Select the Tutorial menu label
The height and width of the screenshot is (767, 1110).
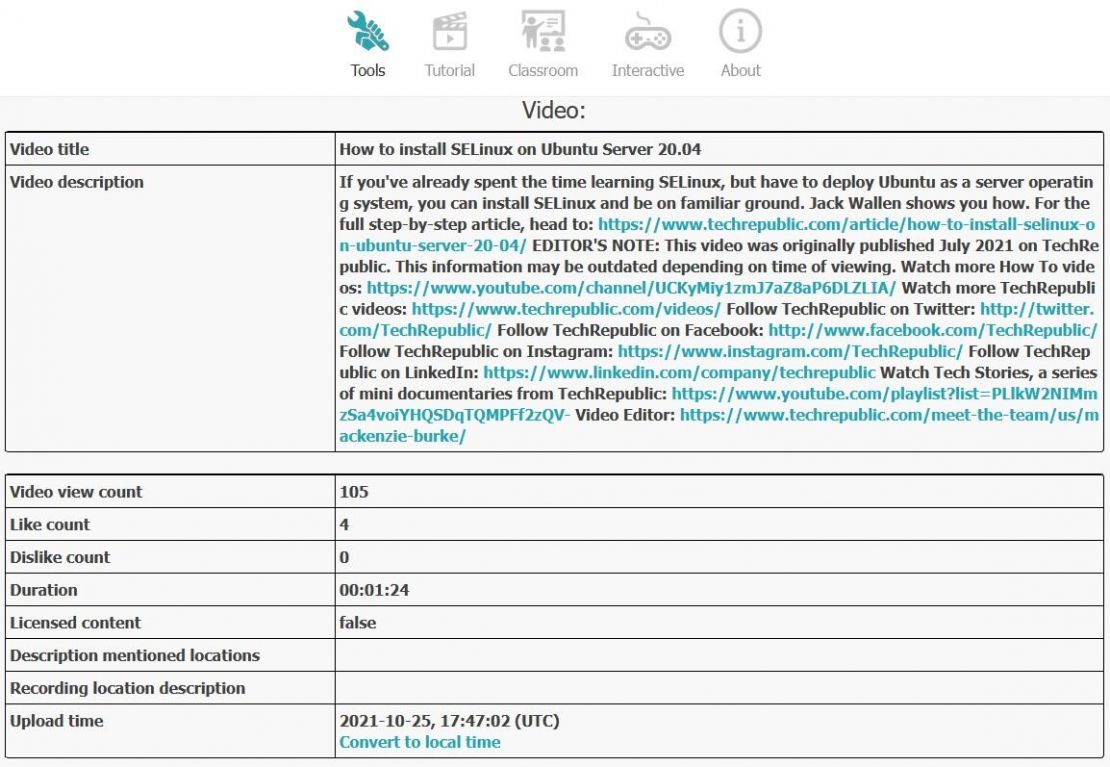click(x=450, y=70)
